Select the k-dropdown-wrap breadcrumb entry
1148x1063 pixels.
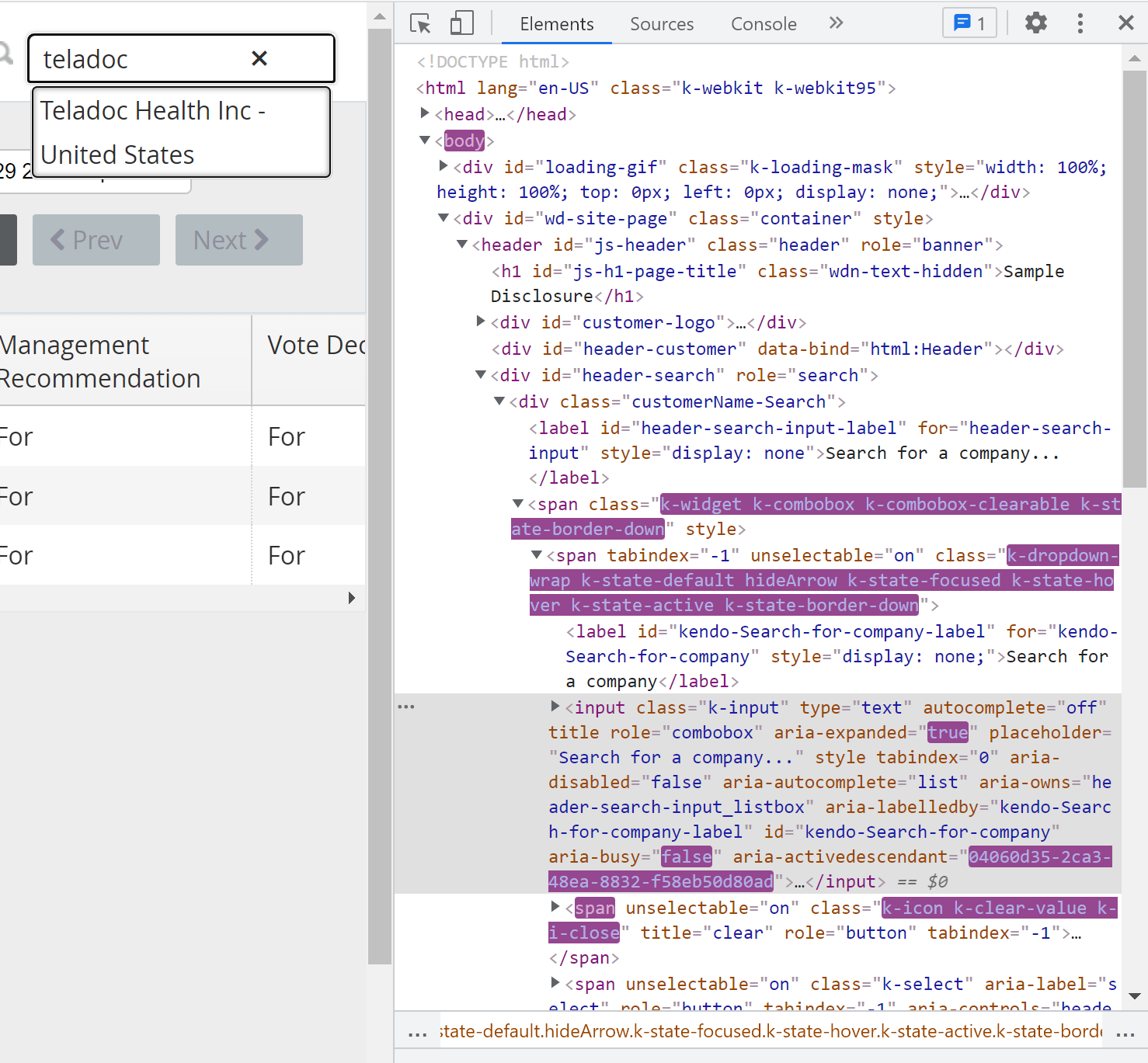point(771,1031)
